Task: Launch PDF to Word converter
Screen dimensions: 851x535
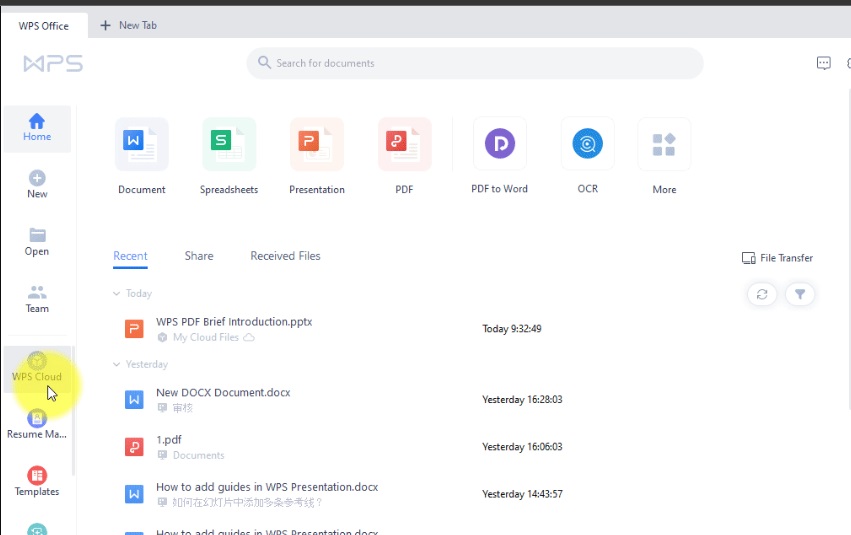Action: 499,156
